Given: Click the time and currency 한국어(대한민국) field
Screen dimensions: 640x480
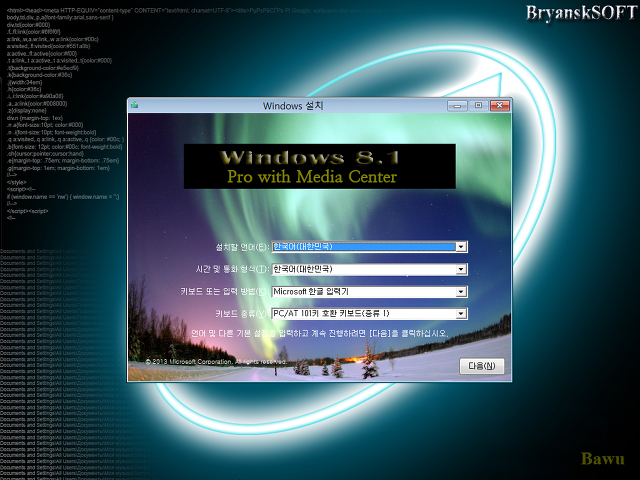Looking at the screenshot, I should 369,269.
